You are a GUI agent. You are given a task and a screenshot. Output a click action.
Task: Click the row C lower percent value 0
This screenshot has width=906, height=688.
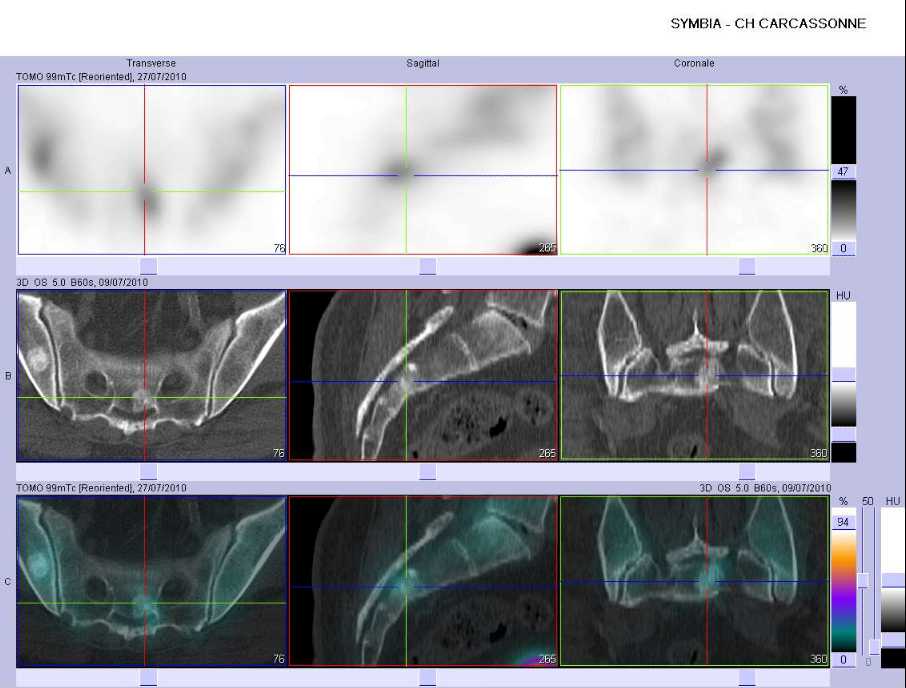[x=843, y=660]
